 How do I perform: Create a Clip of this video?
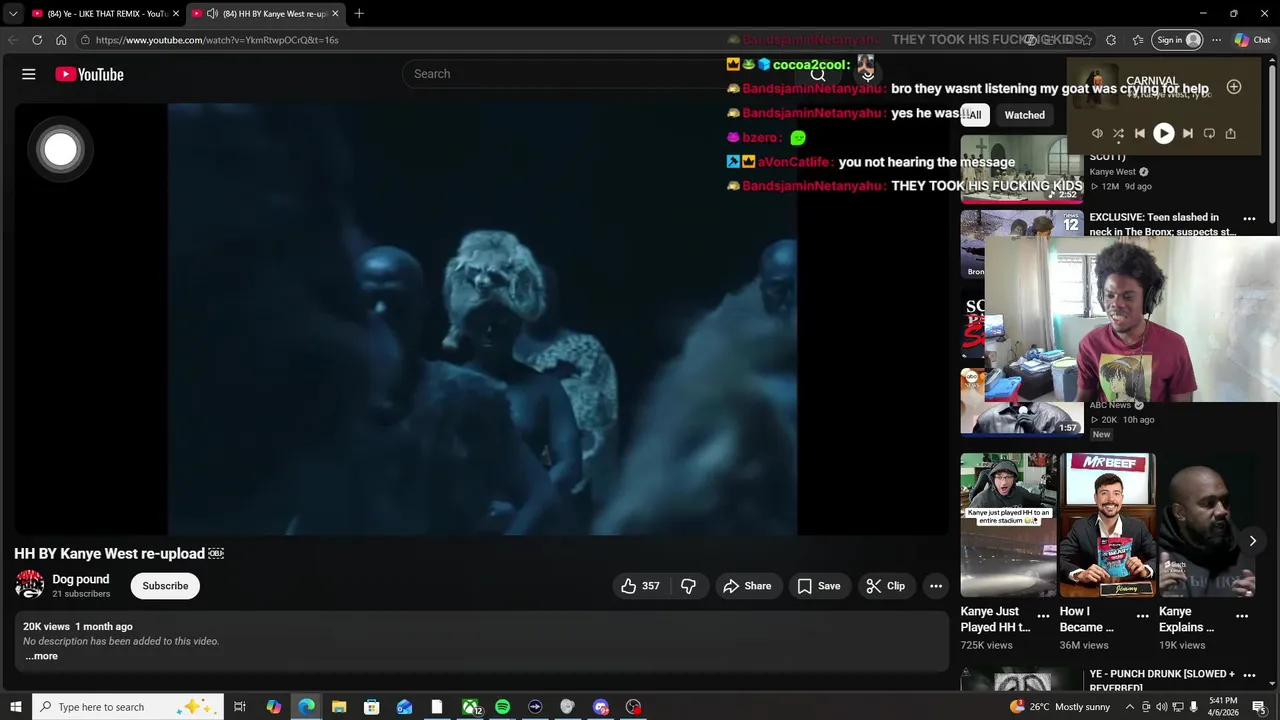pyautogui.click(x=886, y=586)
